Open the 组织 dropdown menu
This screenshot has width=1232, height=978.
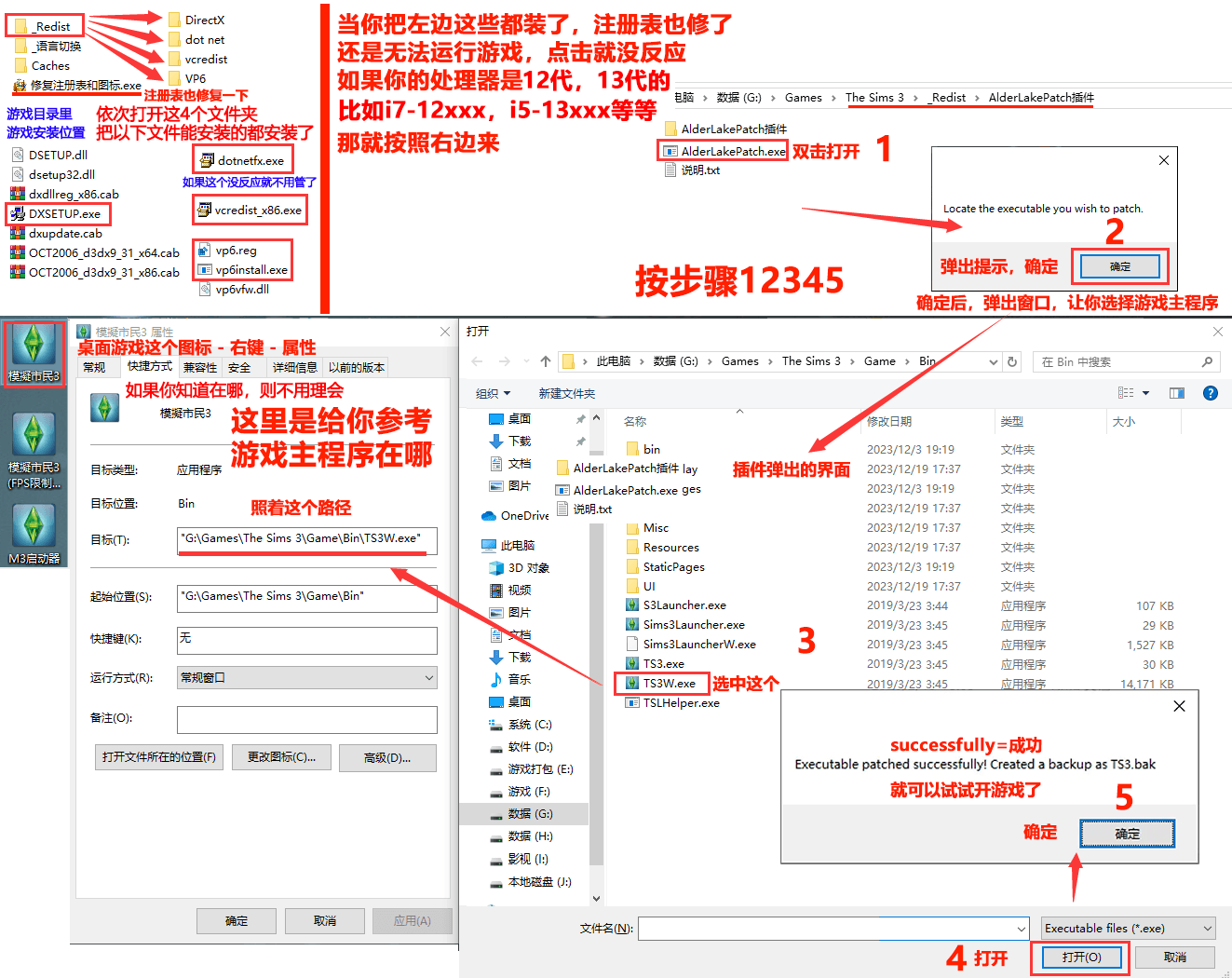[x=493, y=394]
